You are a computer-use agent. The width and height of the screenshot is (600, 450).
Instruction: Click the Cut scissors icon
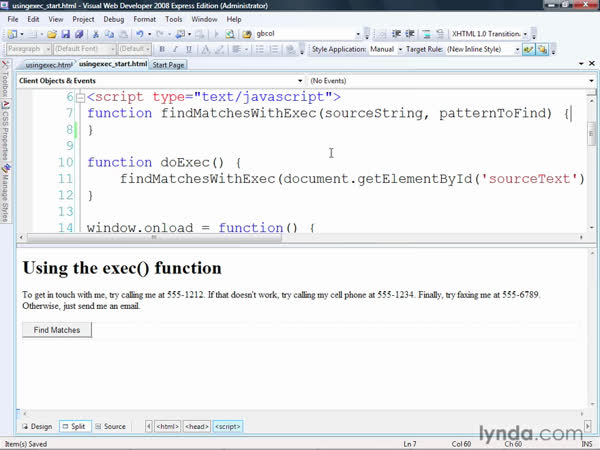[x=95, y=33]
